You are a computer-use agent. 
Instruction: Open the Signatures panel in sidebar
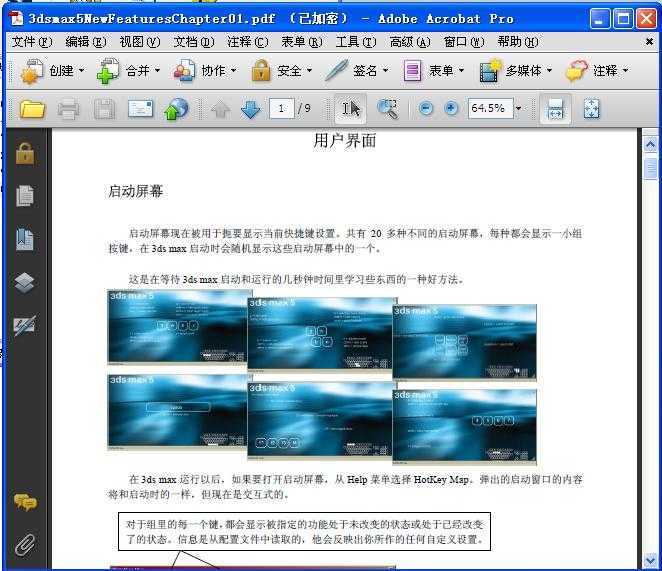[24, 325]
